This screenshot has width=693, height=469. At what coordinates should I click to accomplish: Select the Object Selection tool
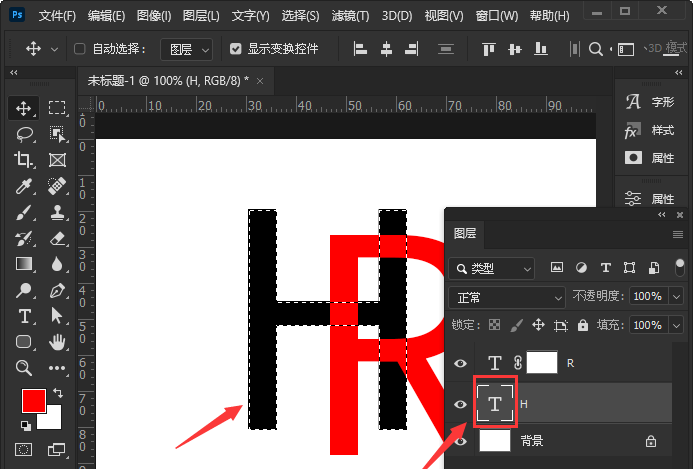(x=57, y=134)
